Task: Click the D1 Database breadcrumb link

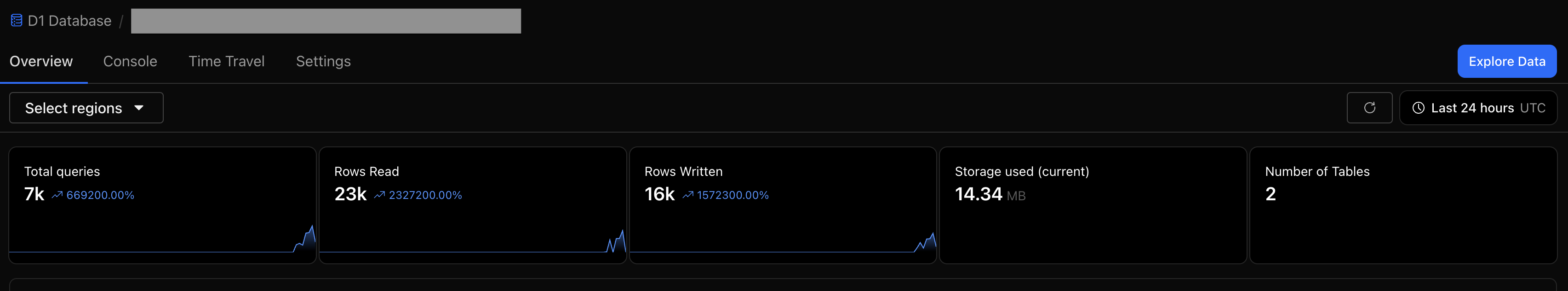Action: [x=69, y=21]
